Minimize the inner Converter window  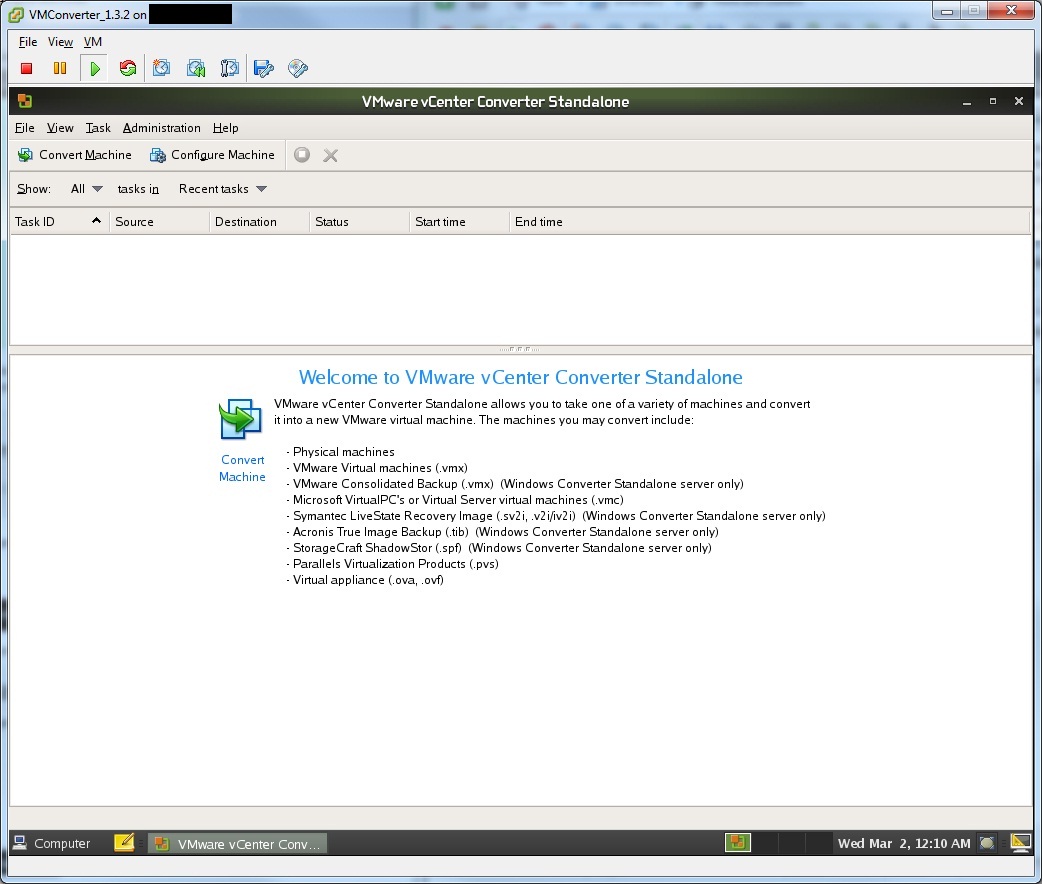pos(967,102)
